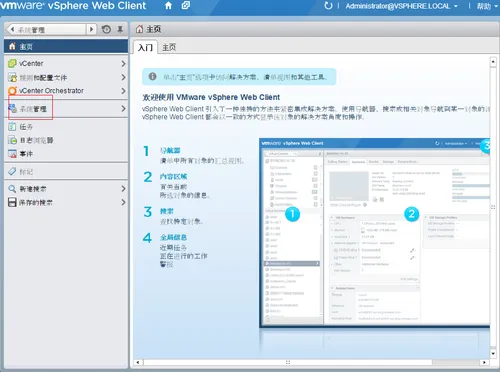Click the vertical scrollbar up arrow

(x=493, y=62)
